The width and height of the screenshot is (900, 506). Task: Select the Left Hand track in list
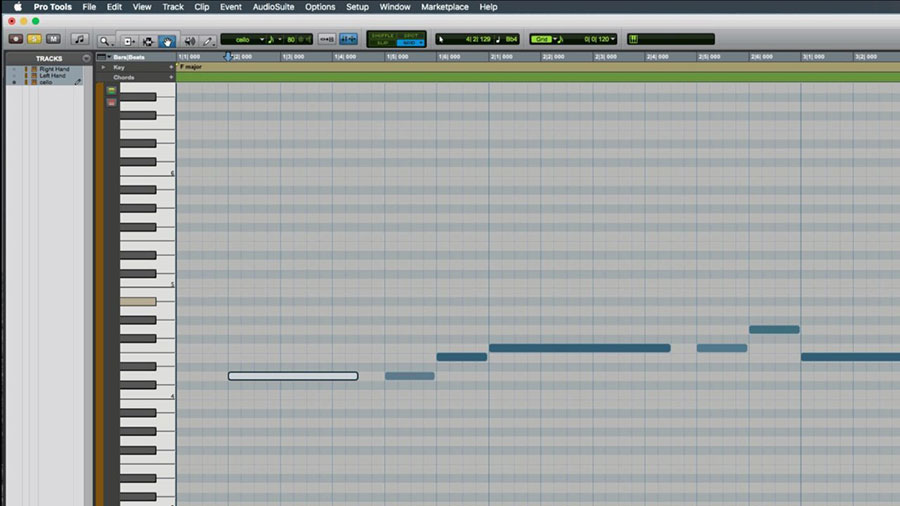coord(52,76)
